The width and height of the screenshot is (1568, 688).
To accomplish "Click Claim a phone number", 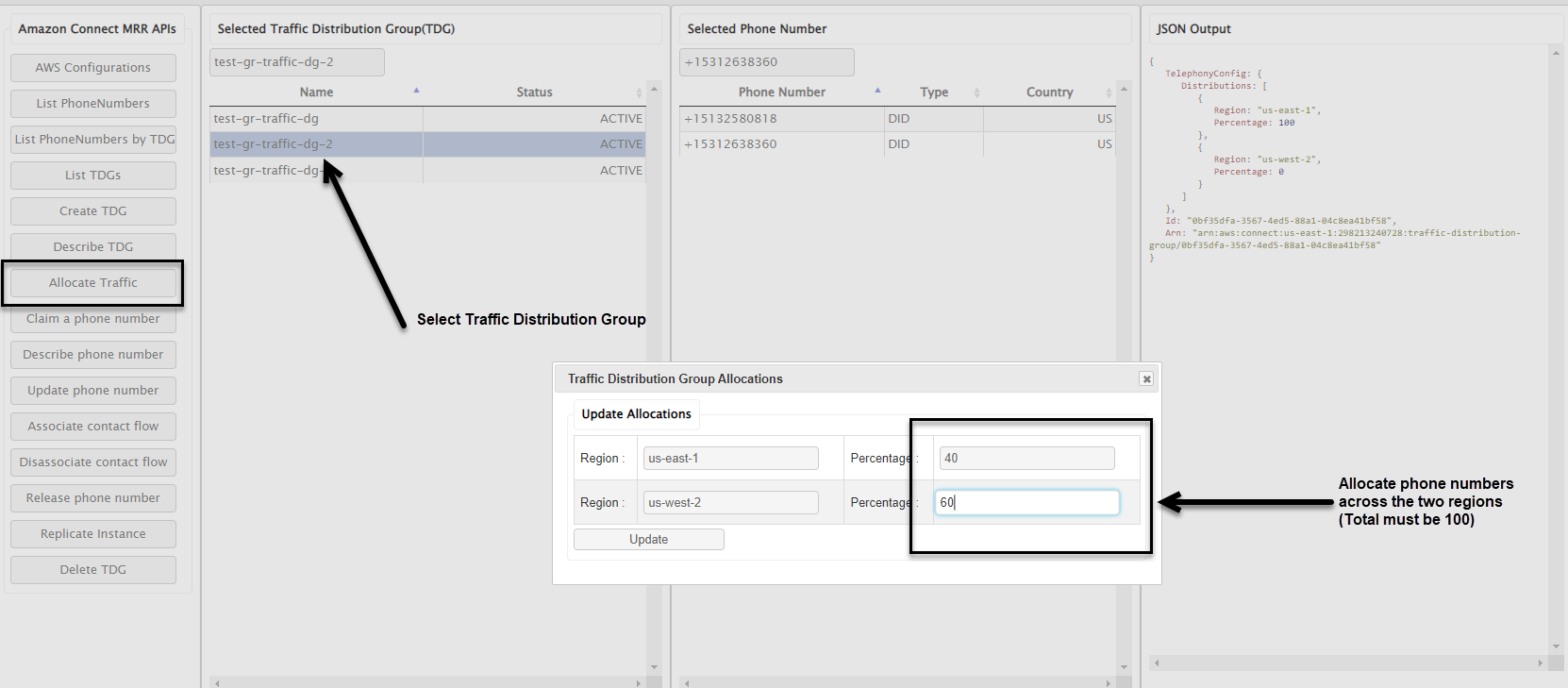I will pos(93,319).
